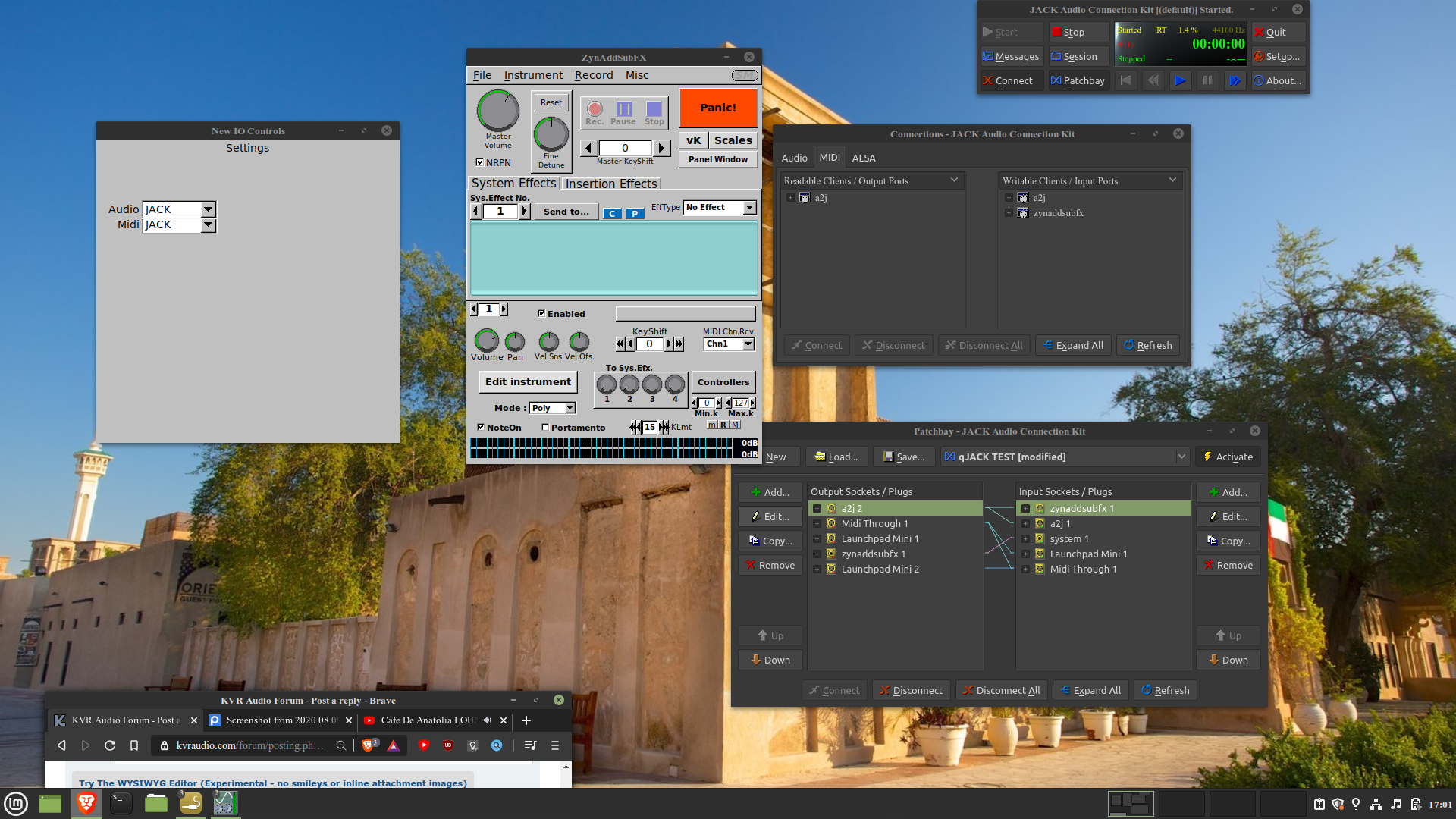Enable the Portamento checkbox
The image size is (1456, 819).
point(545,427)
